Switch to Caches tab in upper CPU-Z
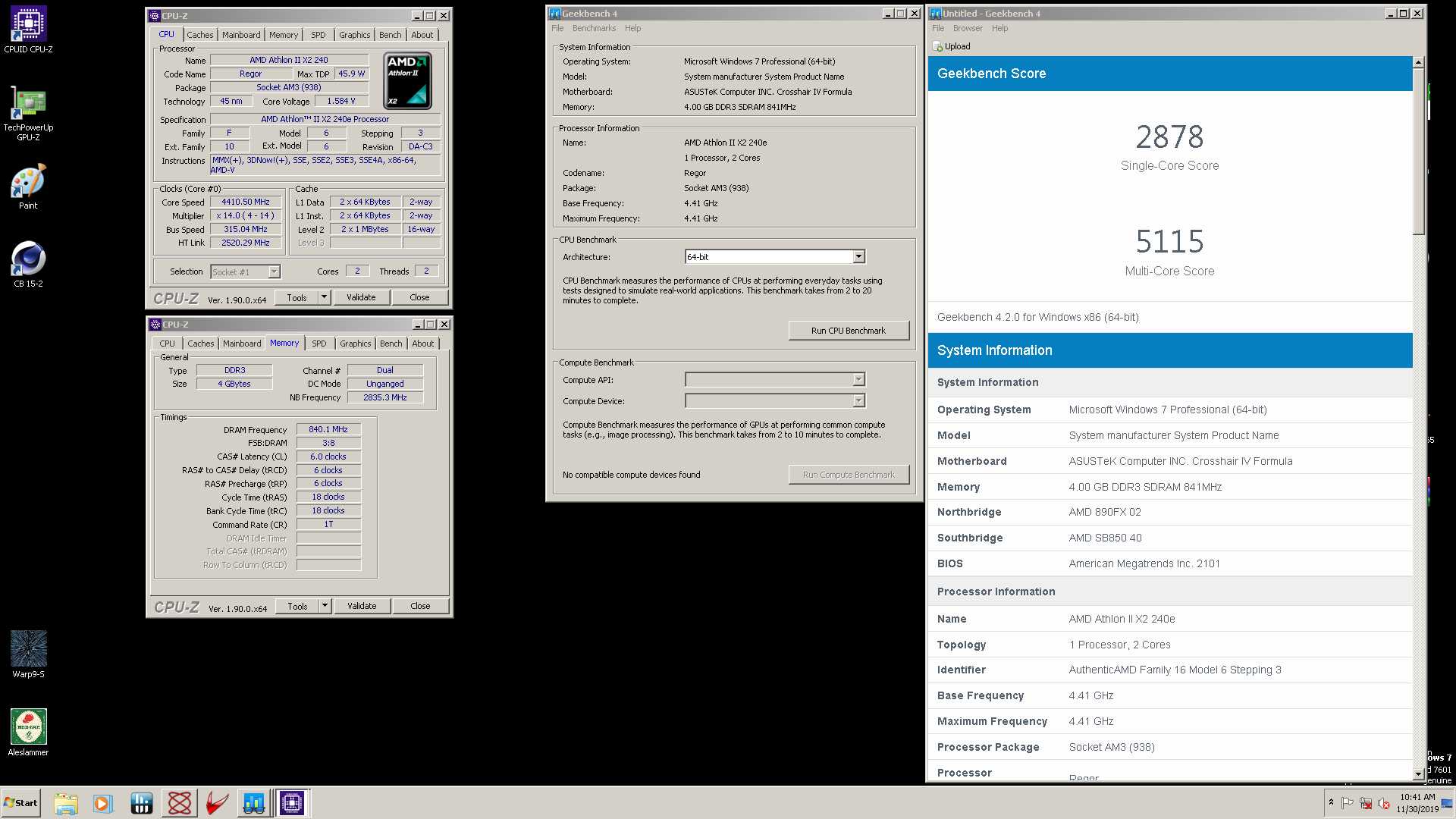The image size is (1456, 819). tap(200, 35)
